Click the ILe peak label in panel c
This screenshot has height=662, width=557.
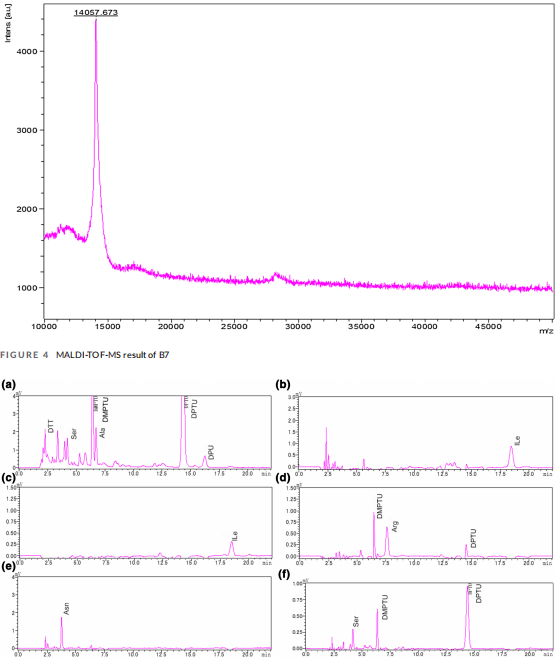click(235, 536)
